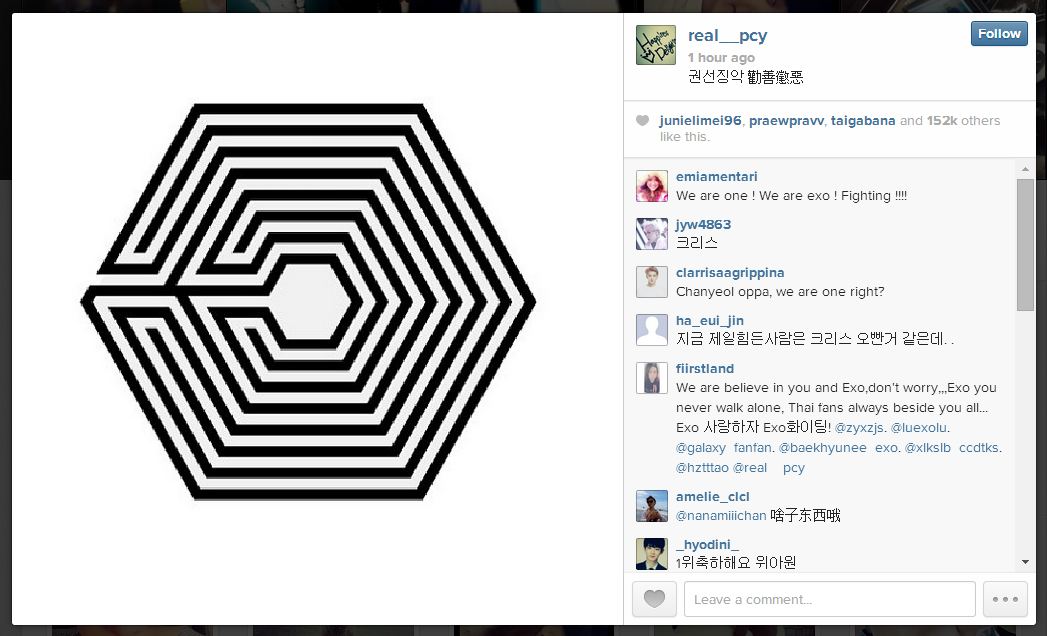Image resolution: width=1047 pixels, height=636 pixels.
Task: Open the three-dots more options menu
Action: [x=1005, y=599]
